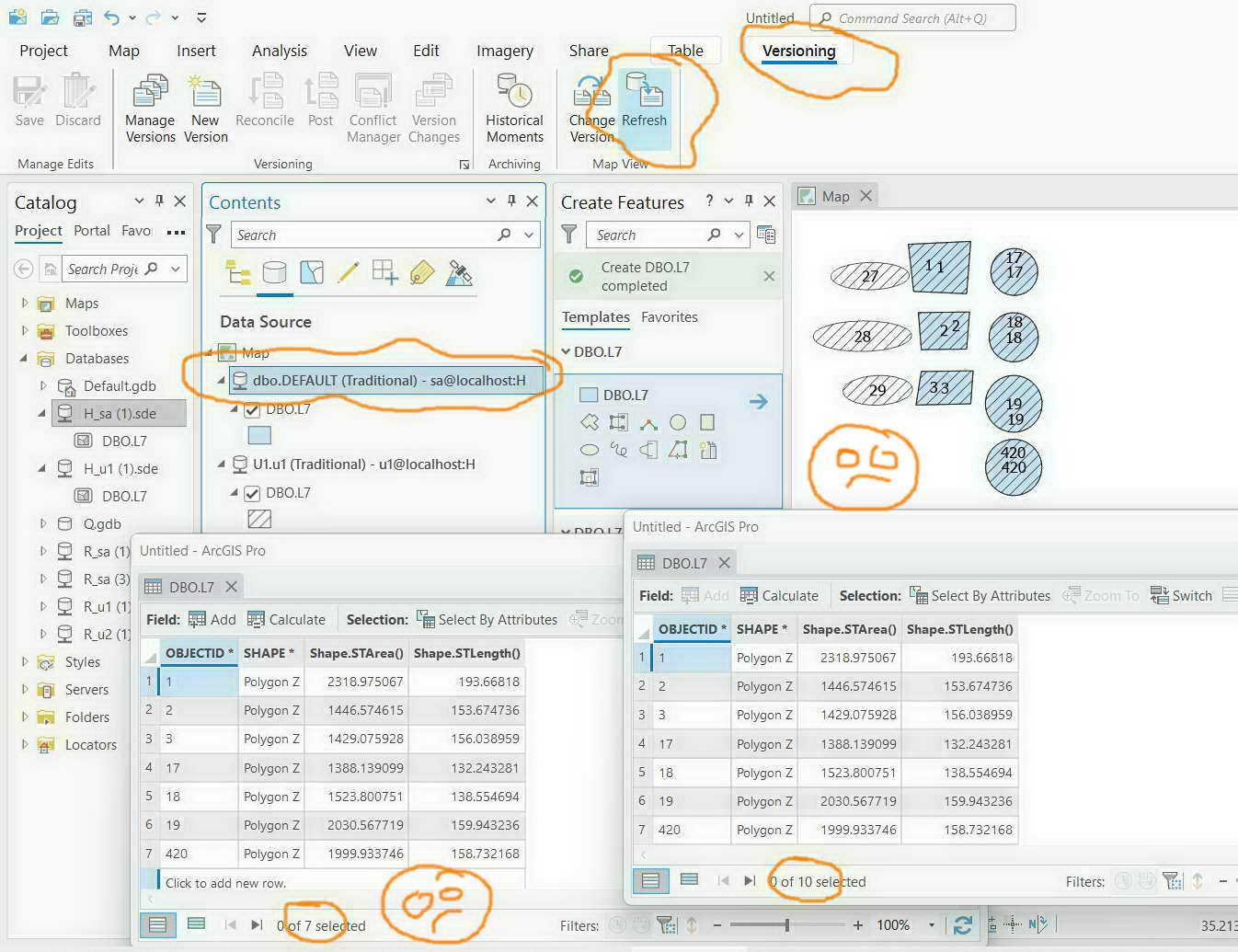Click the Undo arrow in the quick access toolbar
Screen dimensions: 1238x952
[x=112, y=17]
